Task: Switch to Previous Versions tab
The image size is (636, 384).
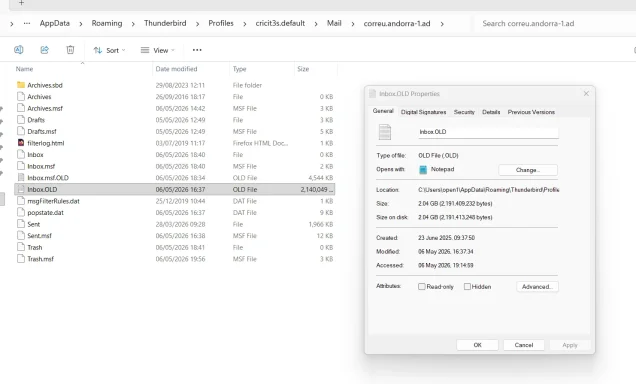Action: (531, 112)
